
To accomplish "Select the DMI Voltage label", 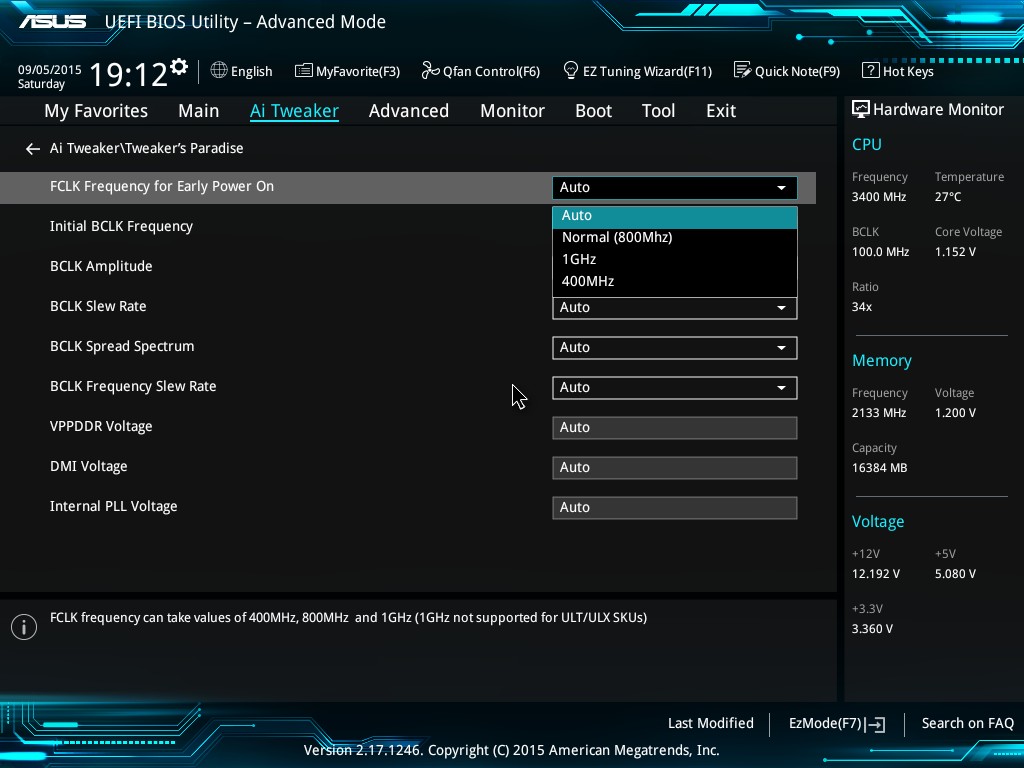I will tap(89, 466).
